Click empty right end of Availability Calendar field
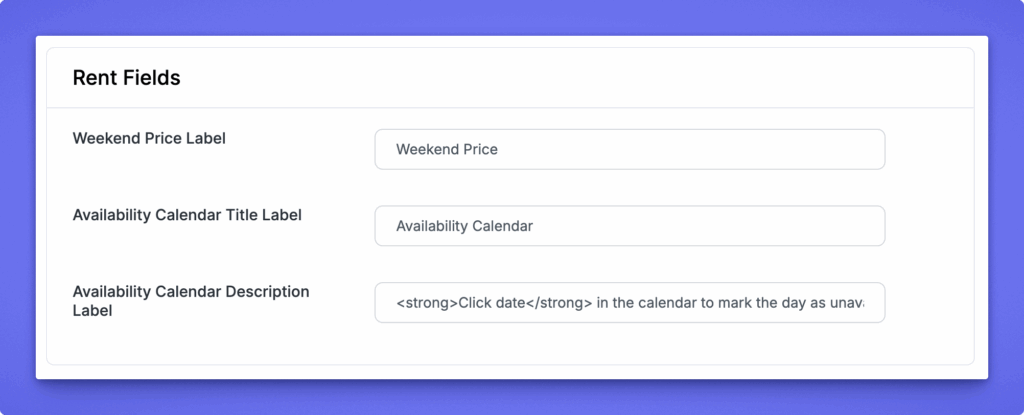 pyautogui.click(x=800, y=226)
